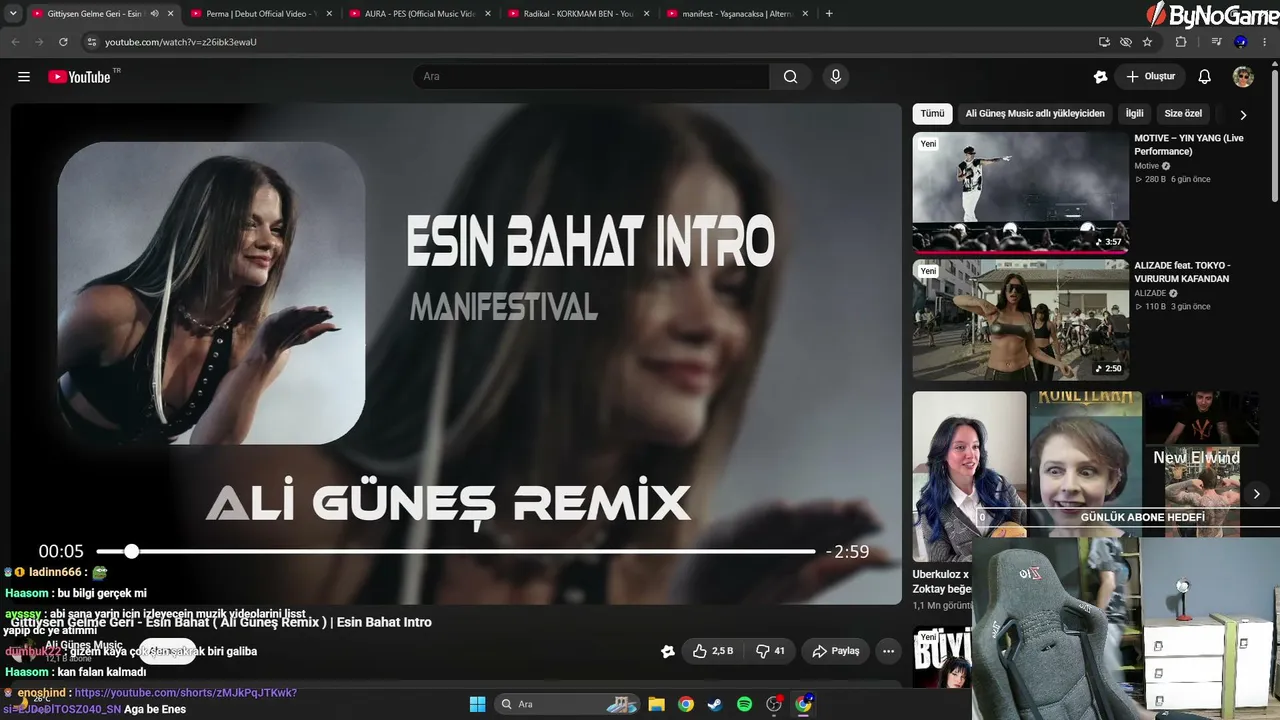Open the Motive channel link
Image resolution: width=1280 pixels, height=720 pixels.
[x=1146, y=166]
